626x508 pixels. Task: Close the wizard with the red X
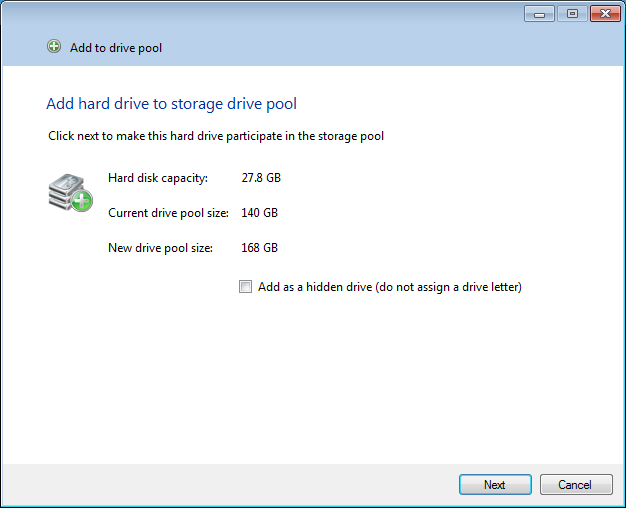tap(605, 14)
